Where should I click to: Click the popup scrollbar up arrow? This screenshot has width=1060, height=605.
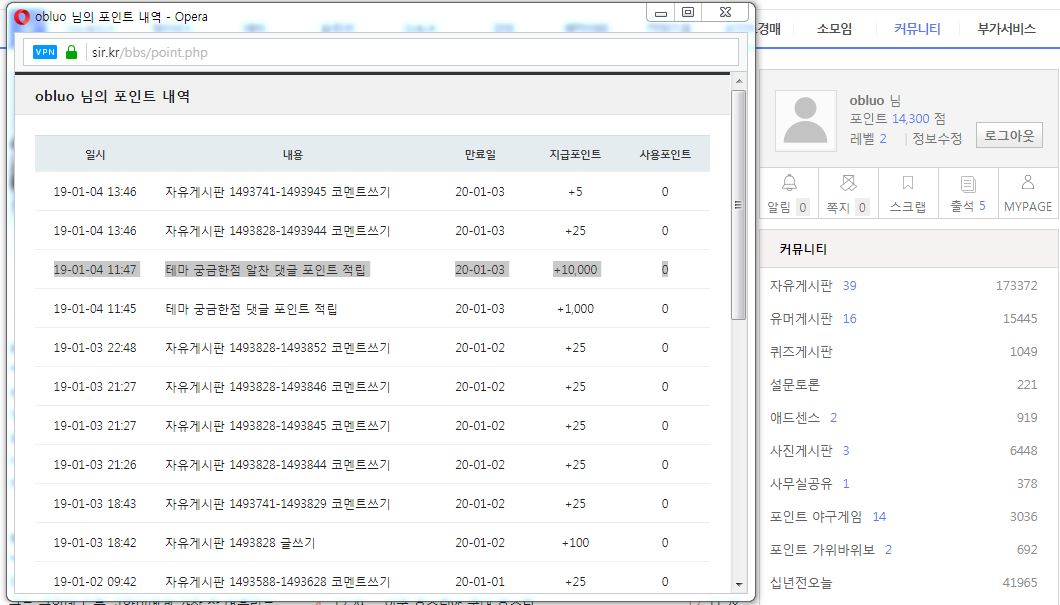pyautogui.click(x=739, y=81)
